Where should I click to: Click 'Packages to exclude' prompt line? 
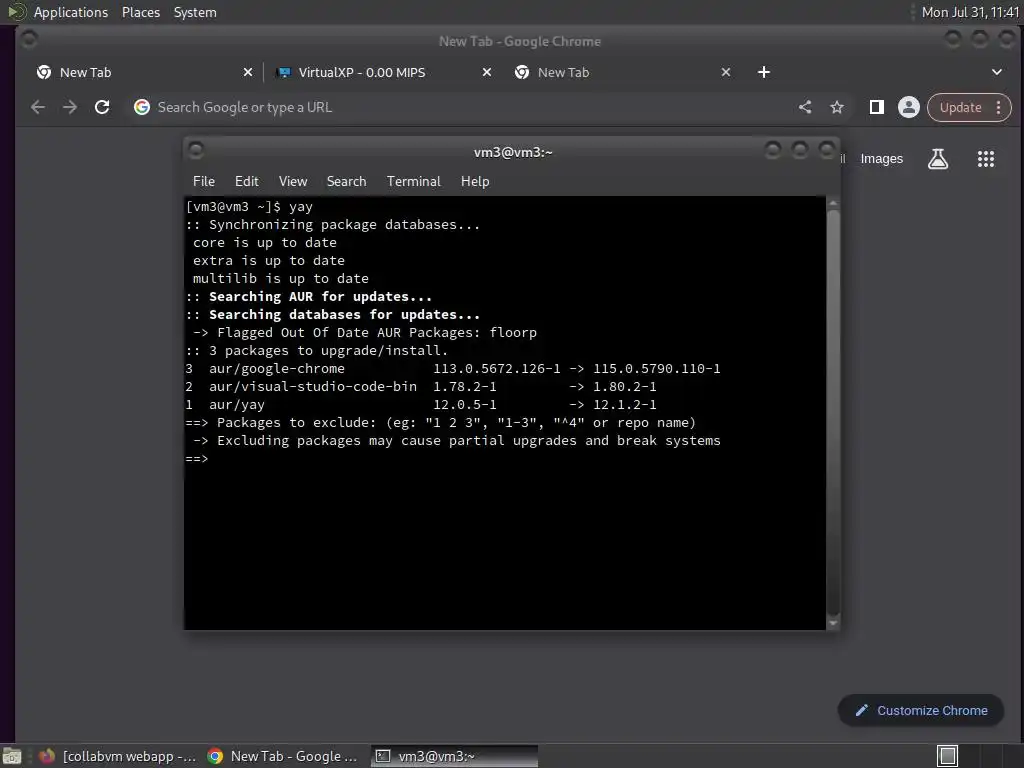click(x=440, y=423)
